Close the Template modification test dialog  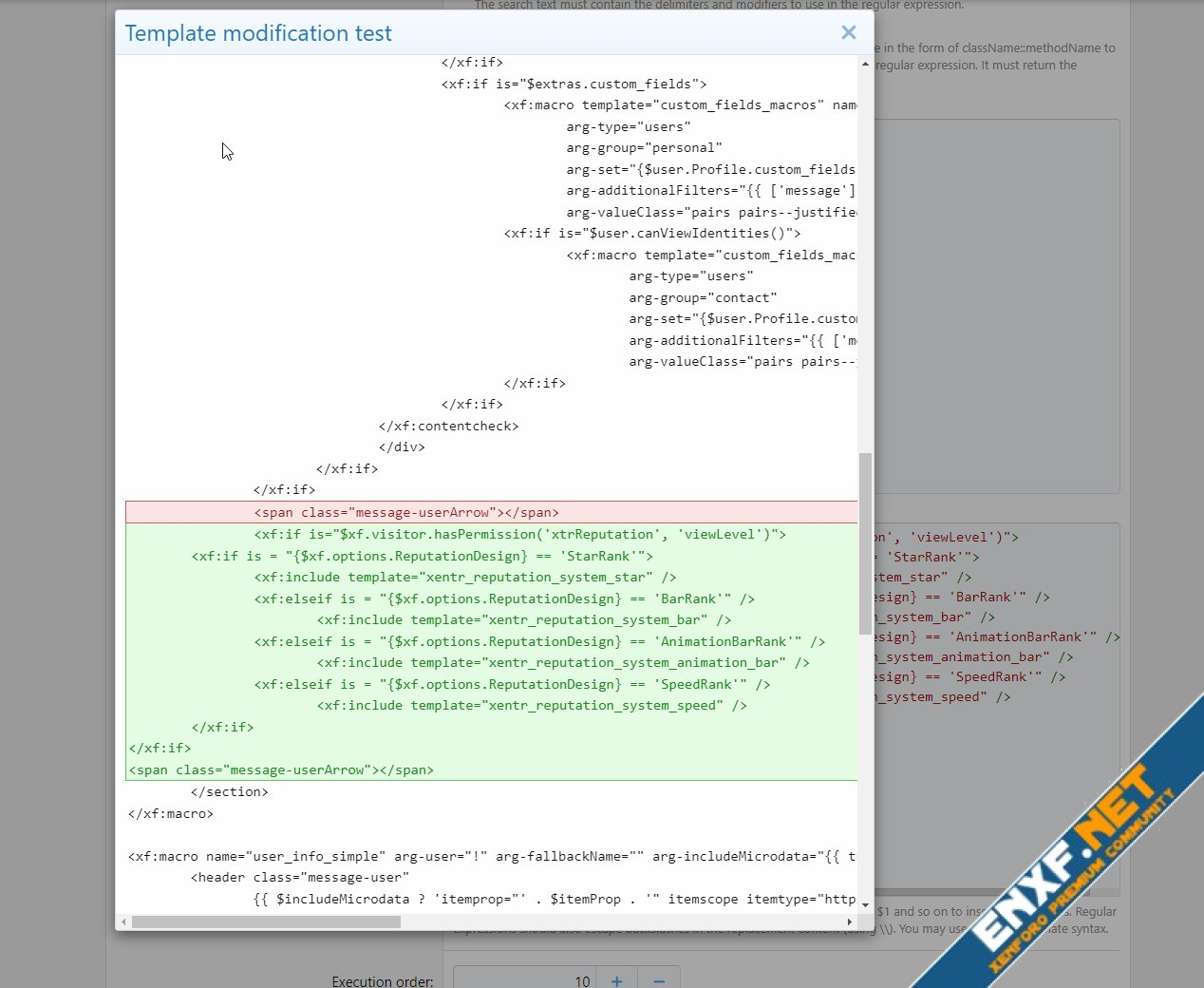tap(848, 33)
